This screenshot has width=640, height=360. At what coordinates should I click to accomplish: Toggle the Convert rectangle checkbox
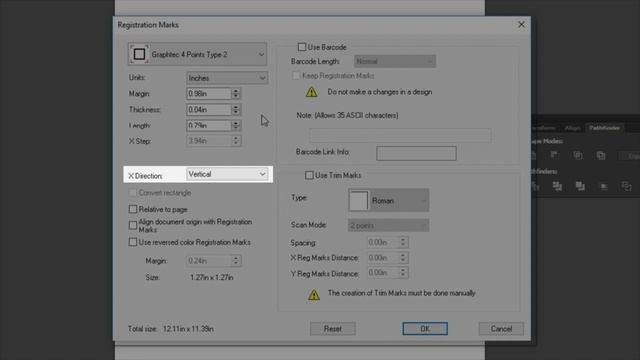133,193
